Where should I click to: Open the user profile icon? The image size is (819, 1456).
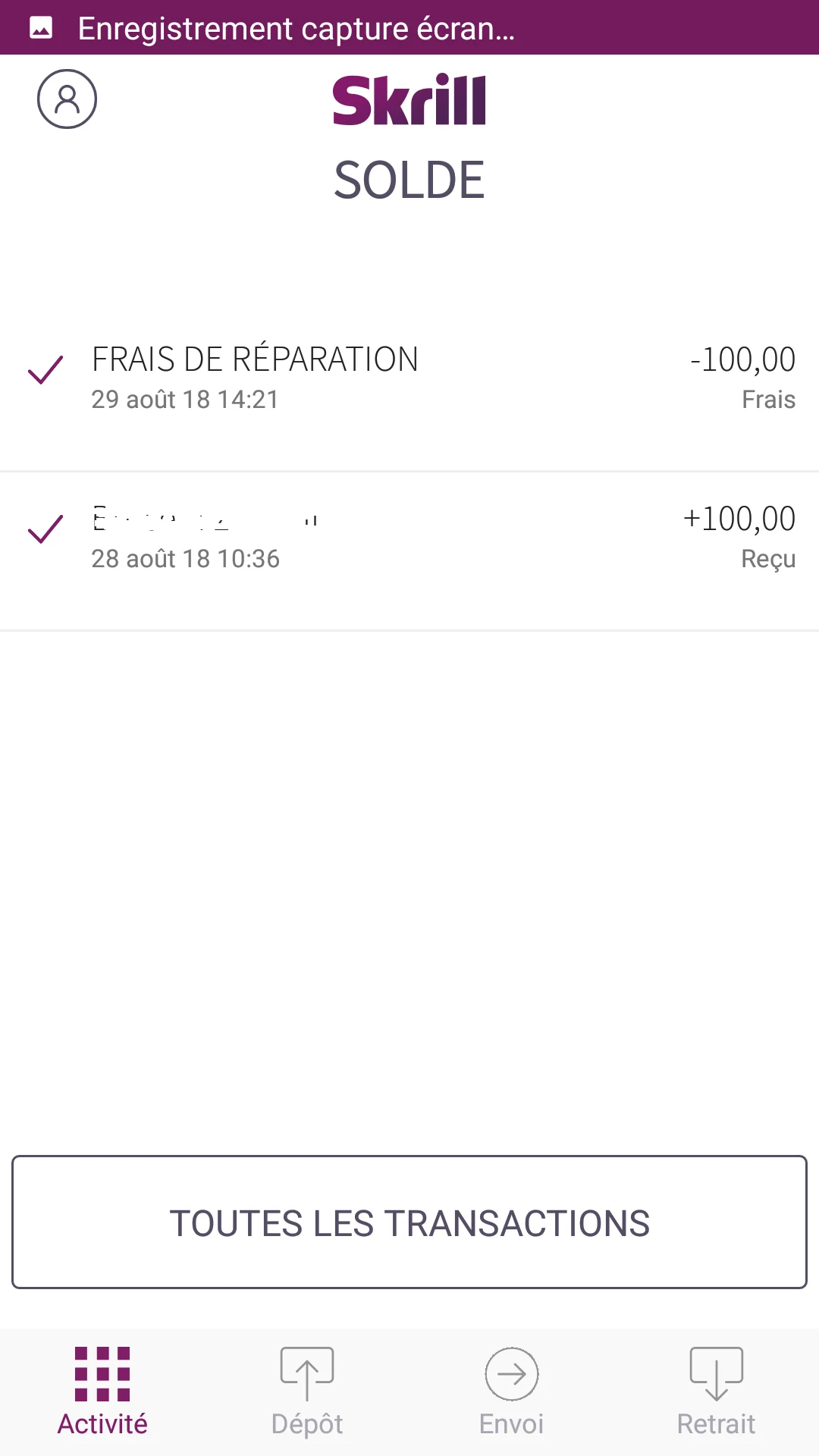click(x=67, y=99)
